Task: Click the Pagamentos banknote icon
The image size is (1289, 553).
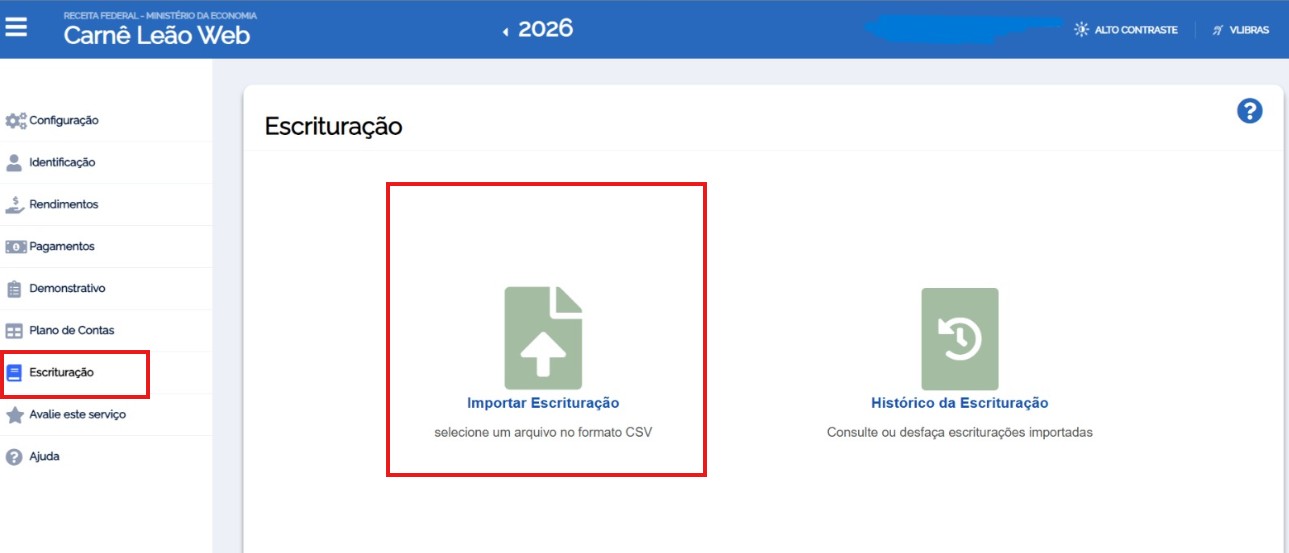Action: (x=15, y=247)
